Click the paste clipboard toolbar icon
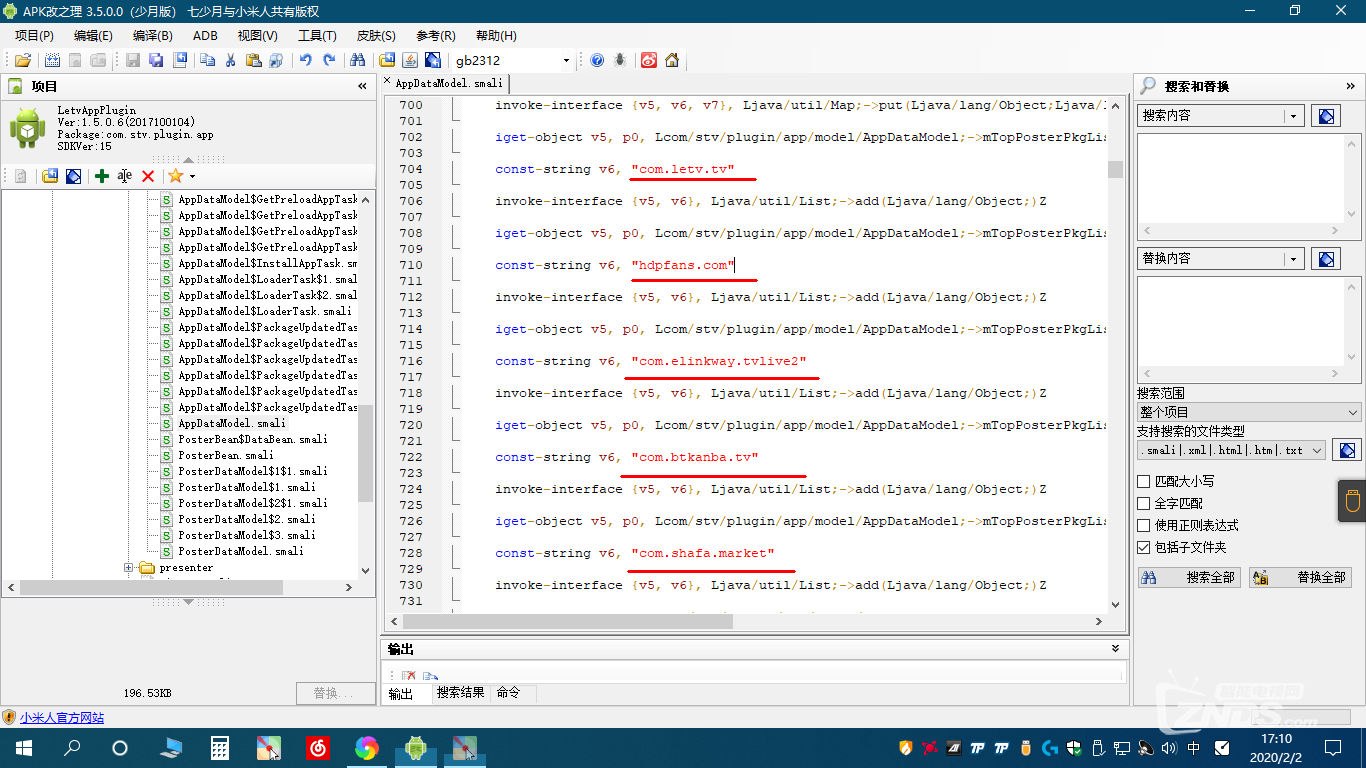Viewport: 1366px width, 768px height. pos(254,60)
